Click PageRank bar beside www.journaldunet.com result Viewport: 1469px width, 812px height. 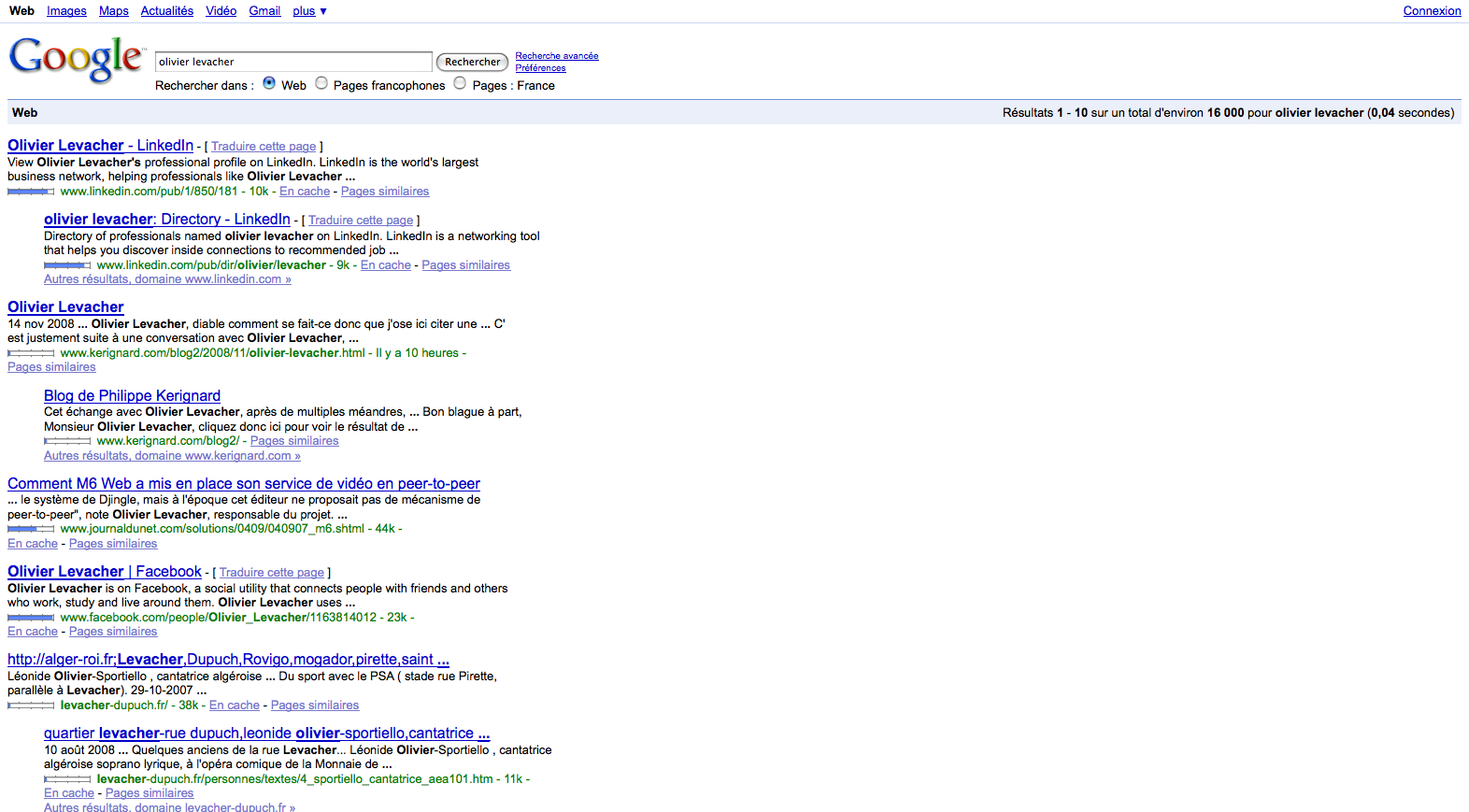(31, 529)
